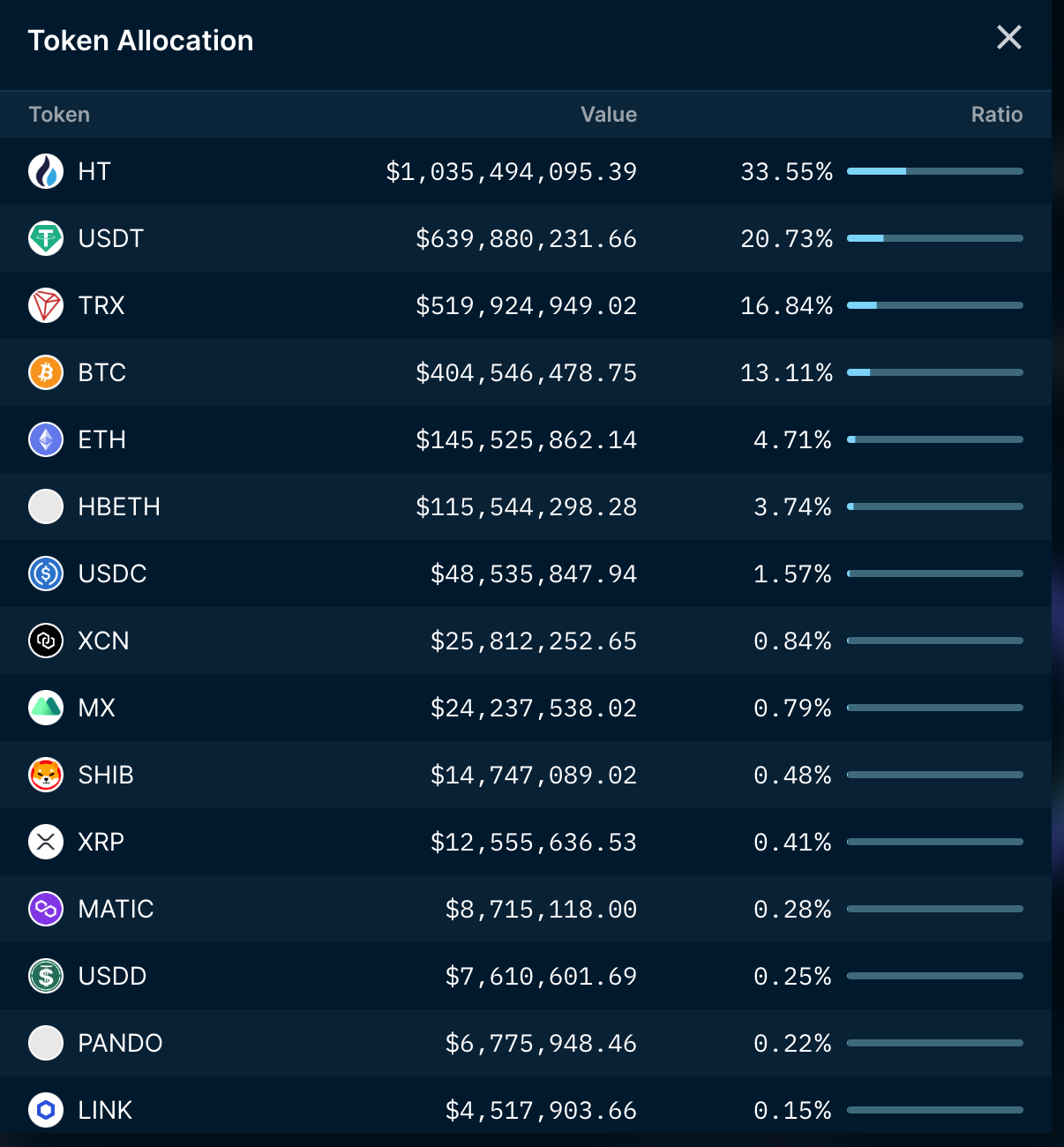This screenshot has width=1064, height=1147.
Task: Click the 16.84% ratio
Action: pos(787,305)
